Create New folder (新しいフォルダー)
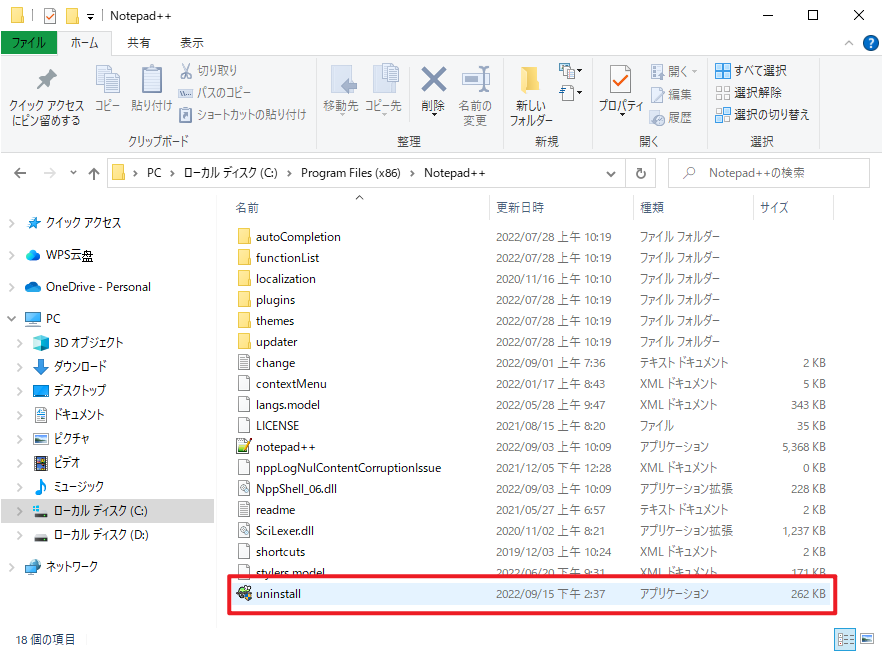The width and height of the screenshot is (883, 652). click(531, 97)
